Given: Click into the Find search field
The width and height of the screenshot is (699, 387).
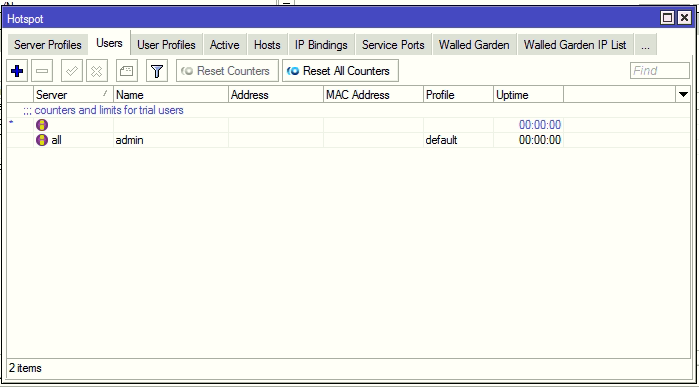Looking at the screenshot, I should click(660, 71).
